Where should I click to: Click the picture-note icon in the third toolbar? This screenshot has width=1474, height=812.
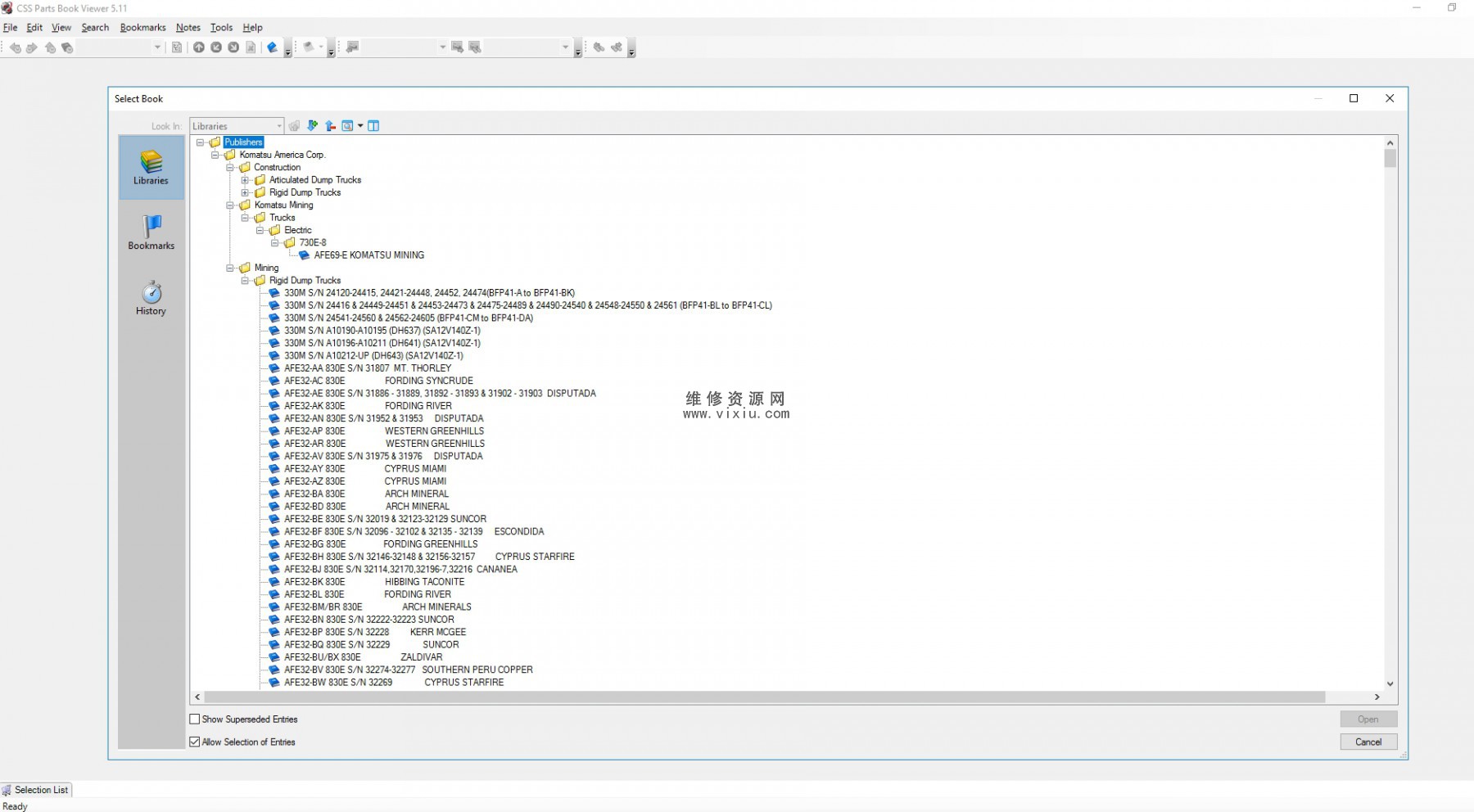tap(353, 47)
